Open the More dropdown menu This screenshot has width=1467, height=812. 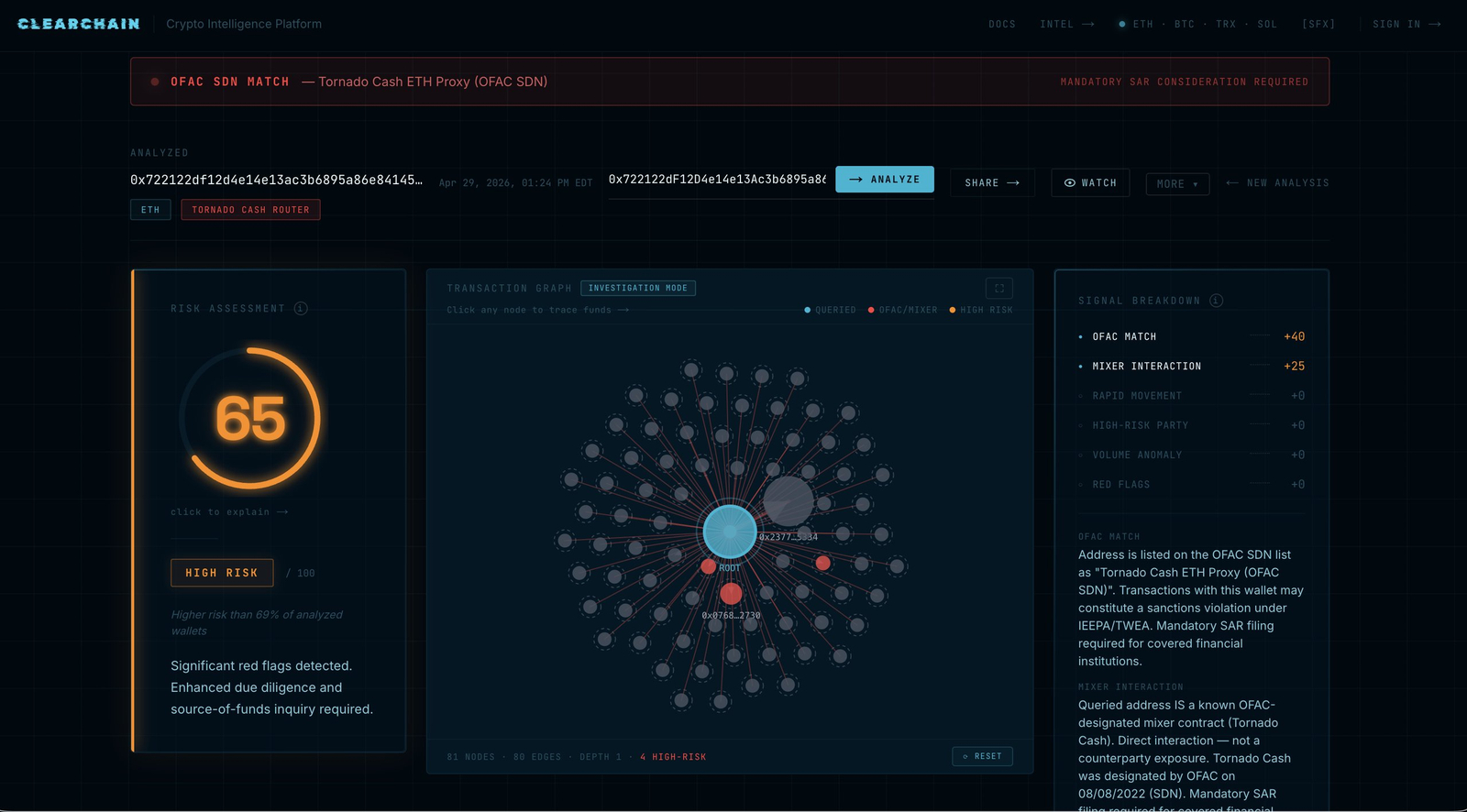[1177, 183]
